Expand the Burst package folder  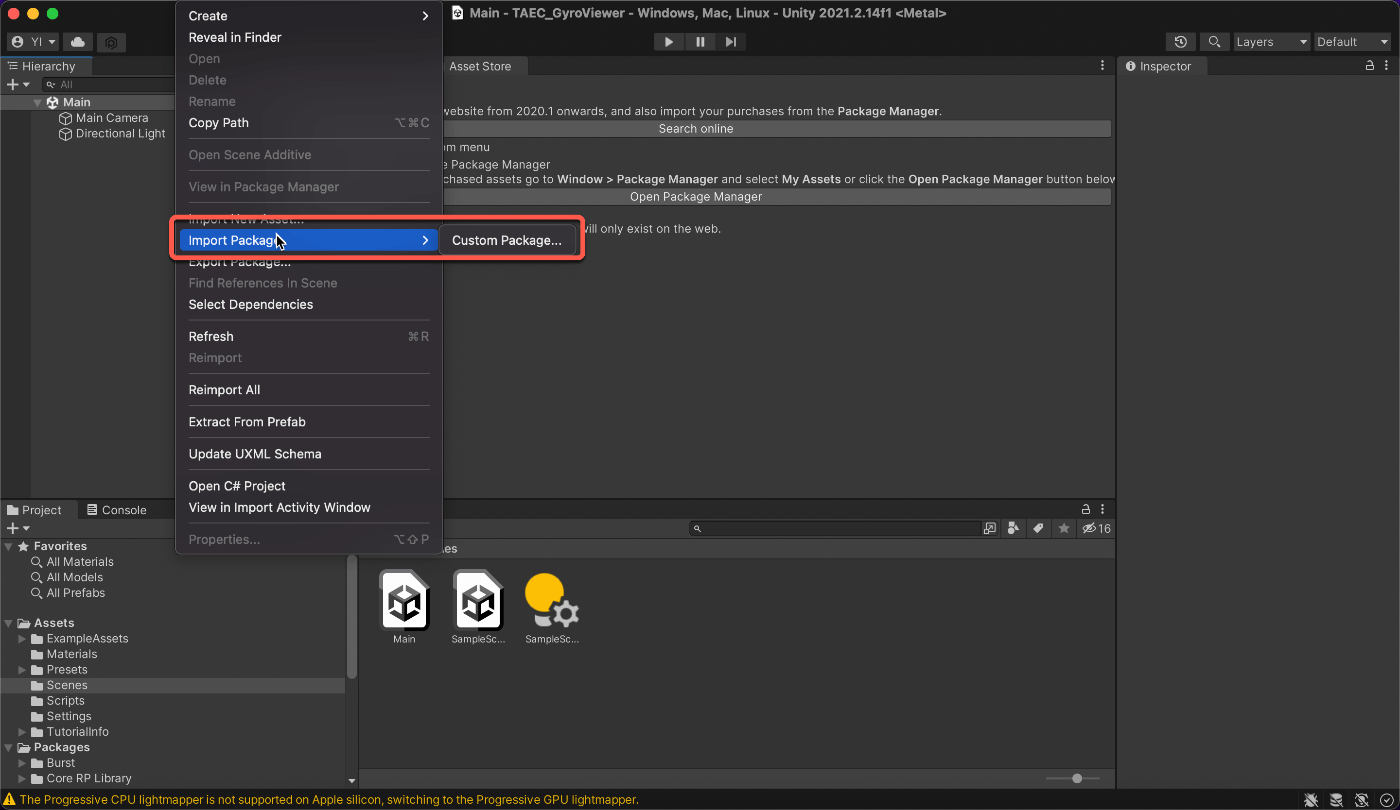pos(23,763)
